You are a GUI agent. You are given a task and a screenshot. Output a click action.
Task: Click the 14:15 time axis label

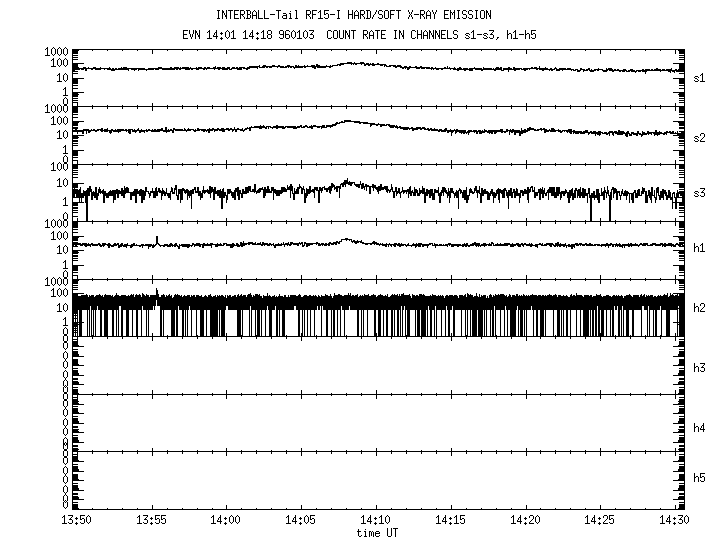tap(451, 520)
